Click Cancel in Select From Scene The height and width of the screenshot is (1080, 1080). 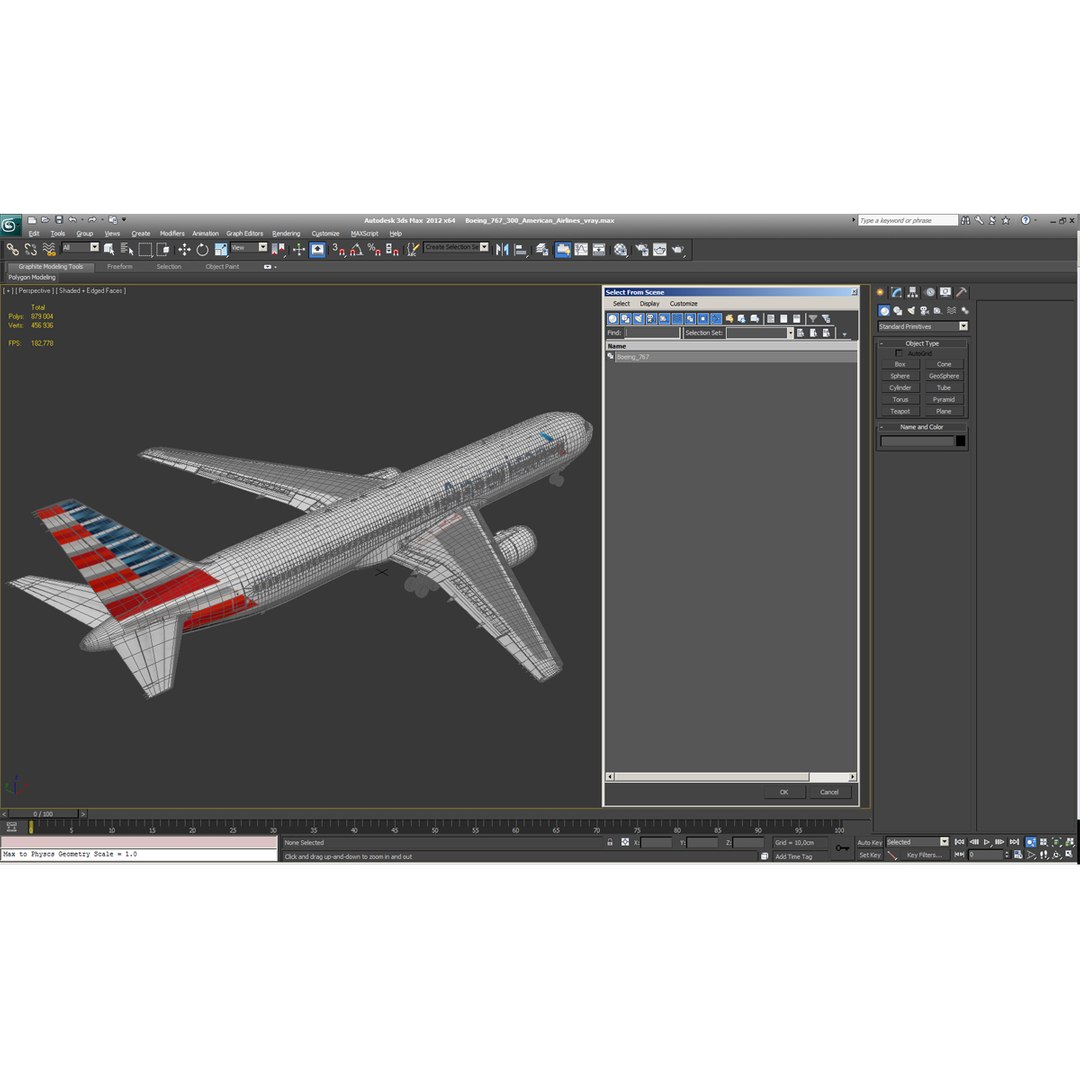829,792
